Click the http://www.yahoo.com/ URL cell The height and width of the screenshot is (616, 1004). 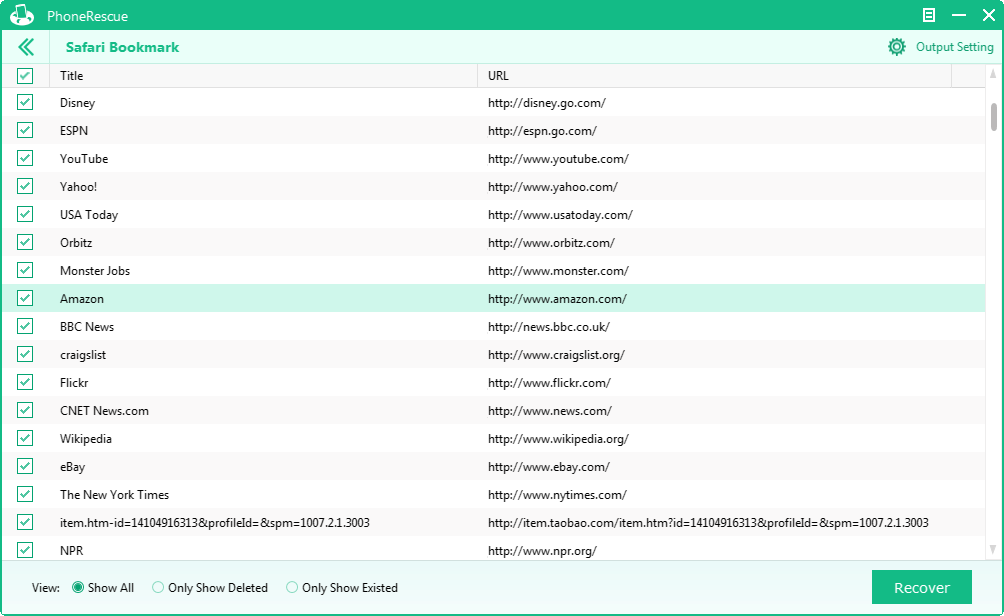553,187
